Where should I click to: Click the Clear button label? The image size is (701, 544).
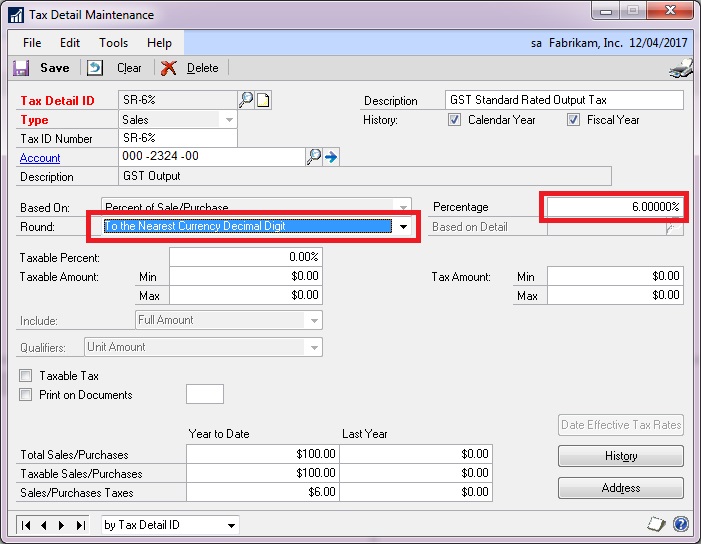point(129,68)
